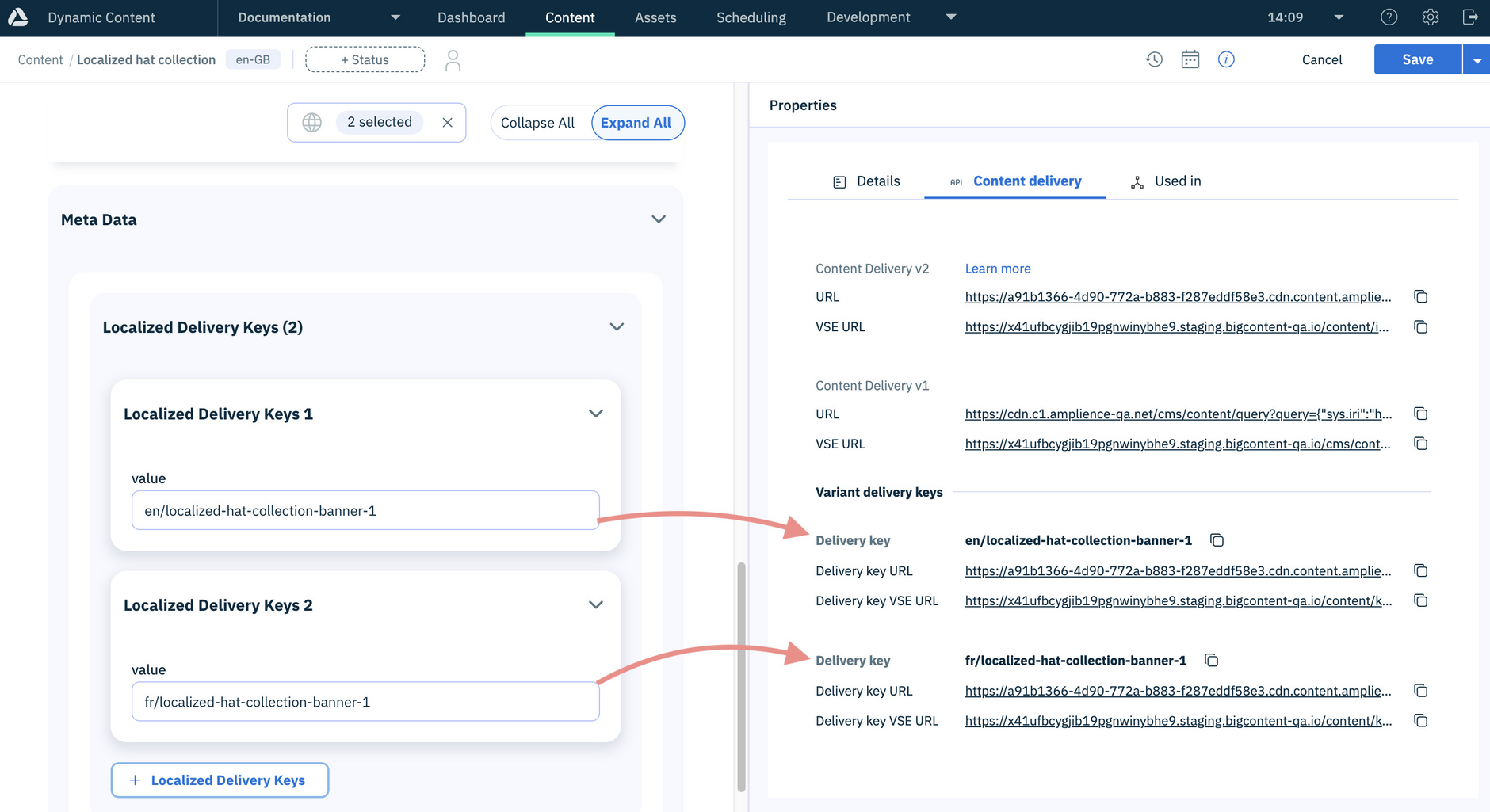Open the fr Delivery key VSE URL link
This screenshot has width=1490, height=812.
pos(1178,722)
